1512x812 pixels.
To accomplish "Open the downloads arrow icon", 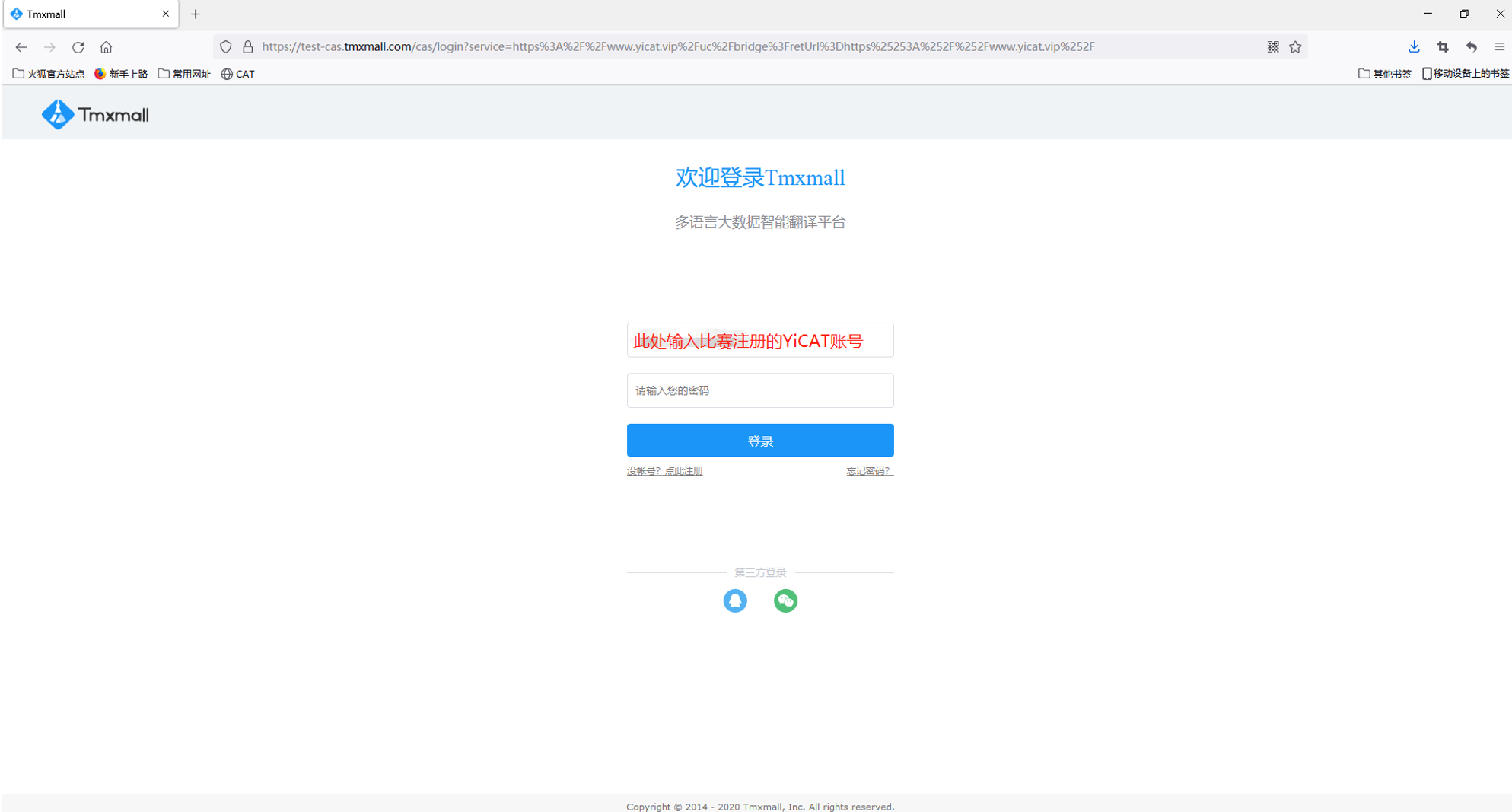I will pos(1414,47).
